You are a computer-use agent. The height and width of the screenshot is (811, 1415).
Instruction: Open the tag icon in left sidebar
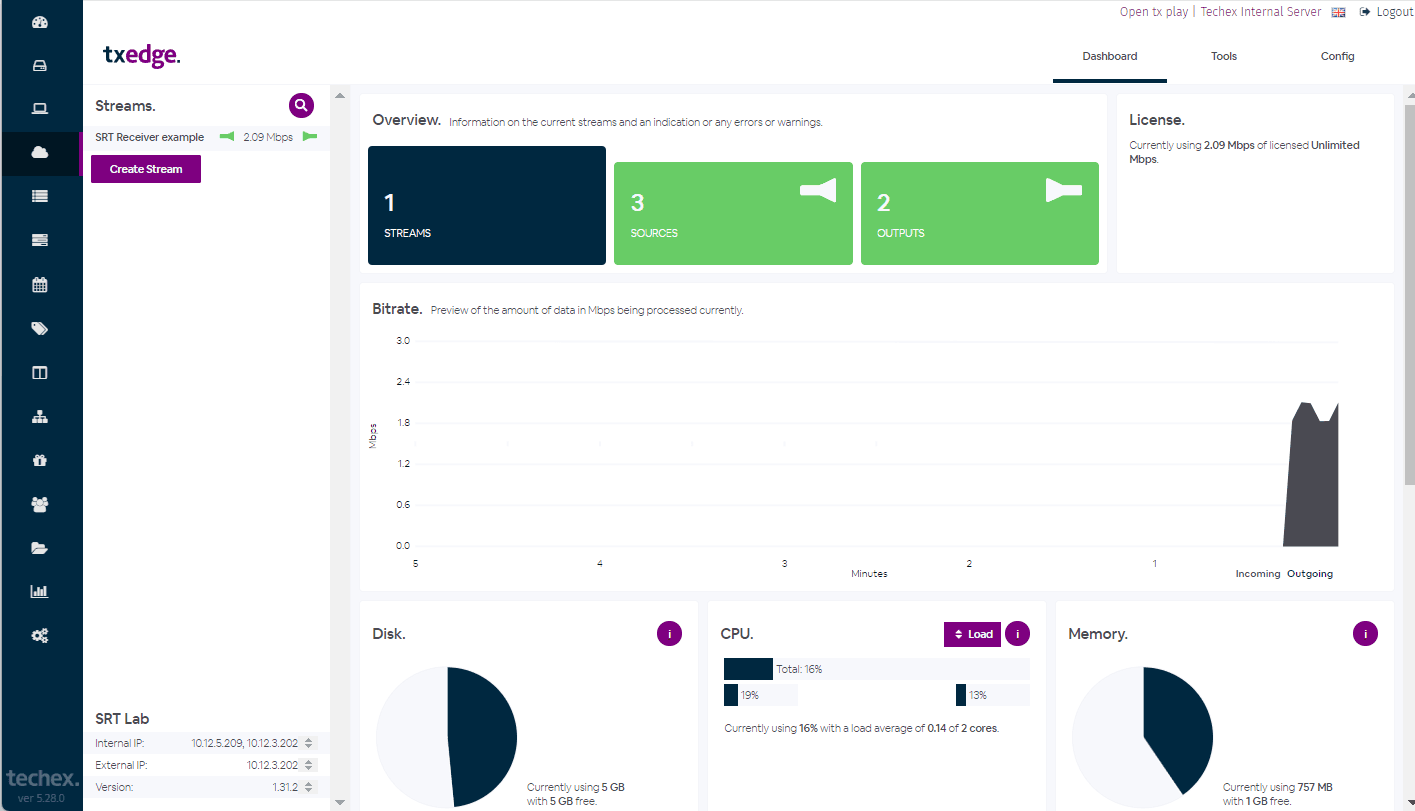(x=40, y=329)
